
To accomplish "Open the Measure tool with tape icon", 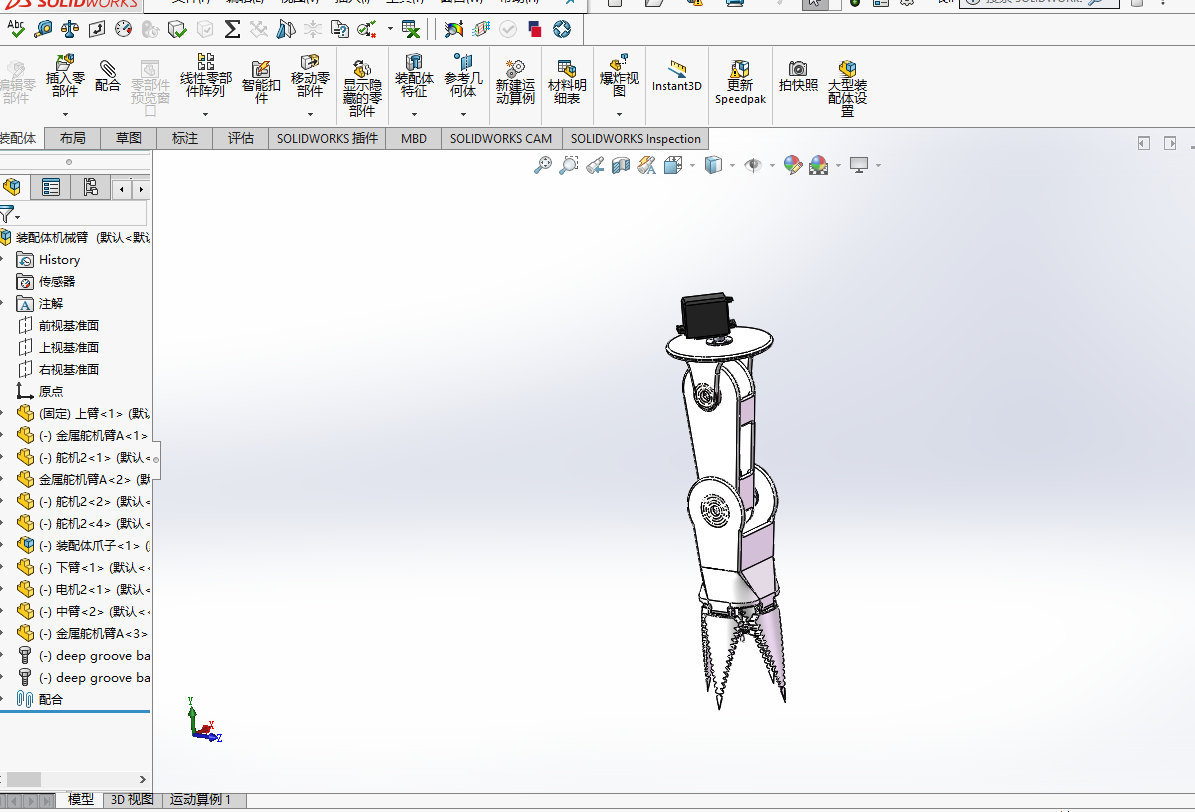I will click(x=43, y=29).
